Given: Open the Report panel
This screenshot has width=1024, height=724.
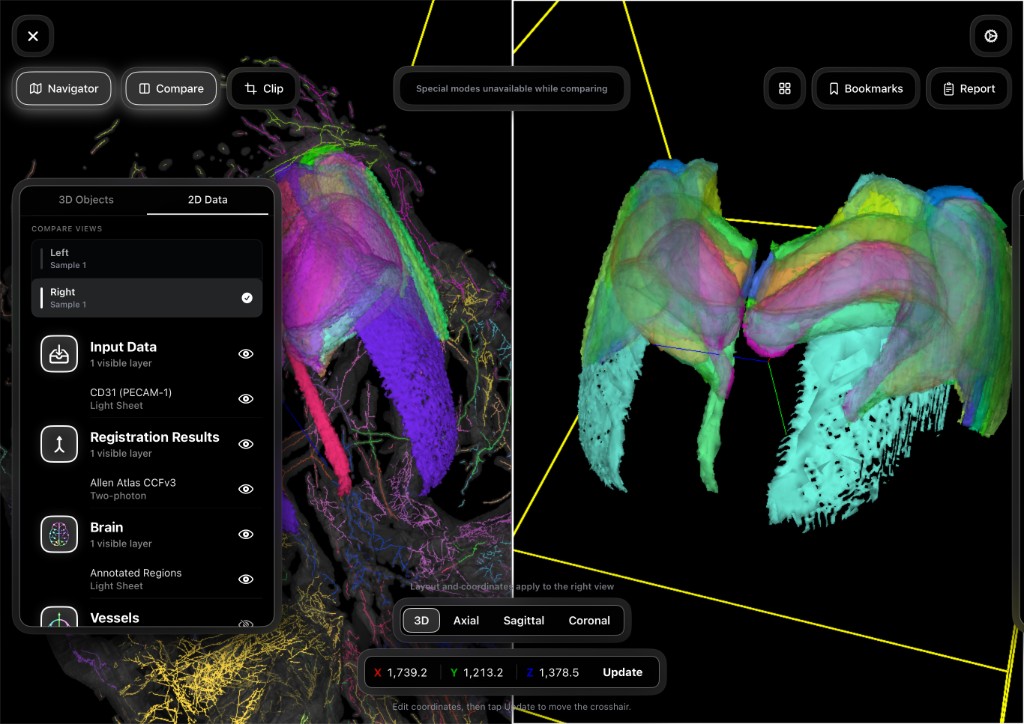Looking at the screenshot, I should tap(968, 88).
